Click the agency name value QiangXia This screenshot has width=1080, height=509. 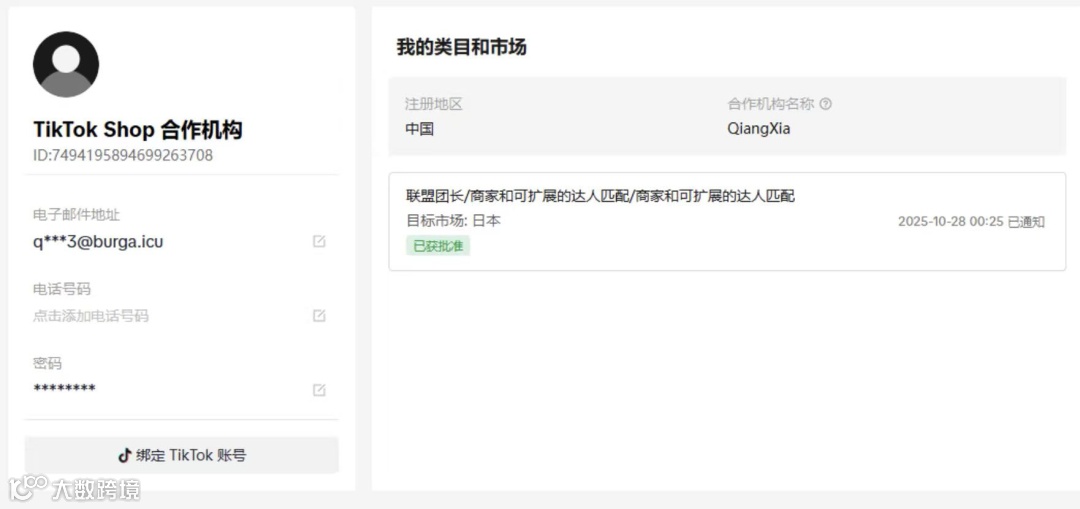click(758, 129)
